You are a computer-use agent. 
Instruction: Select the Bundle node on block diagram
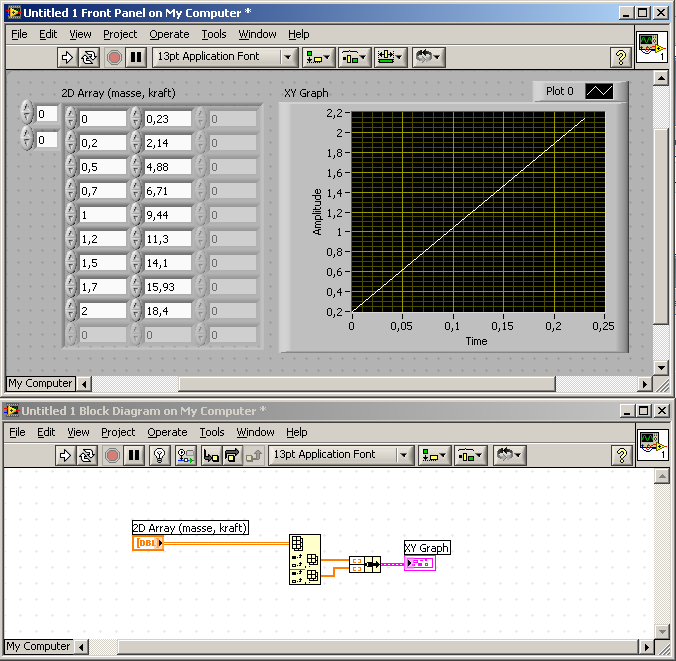[365, 565]
